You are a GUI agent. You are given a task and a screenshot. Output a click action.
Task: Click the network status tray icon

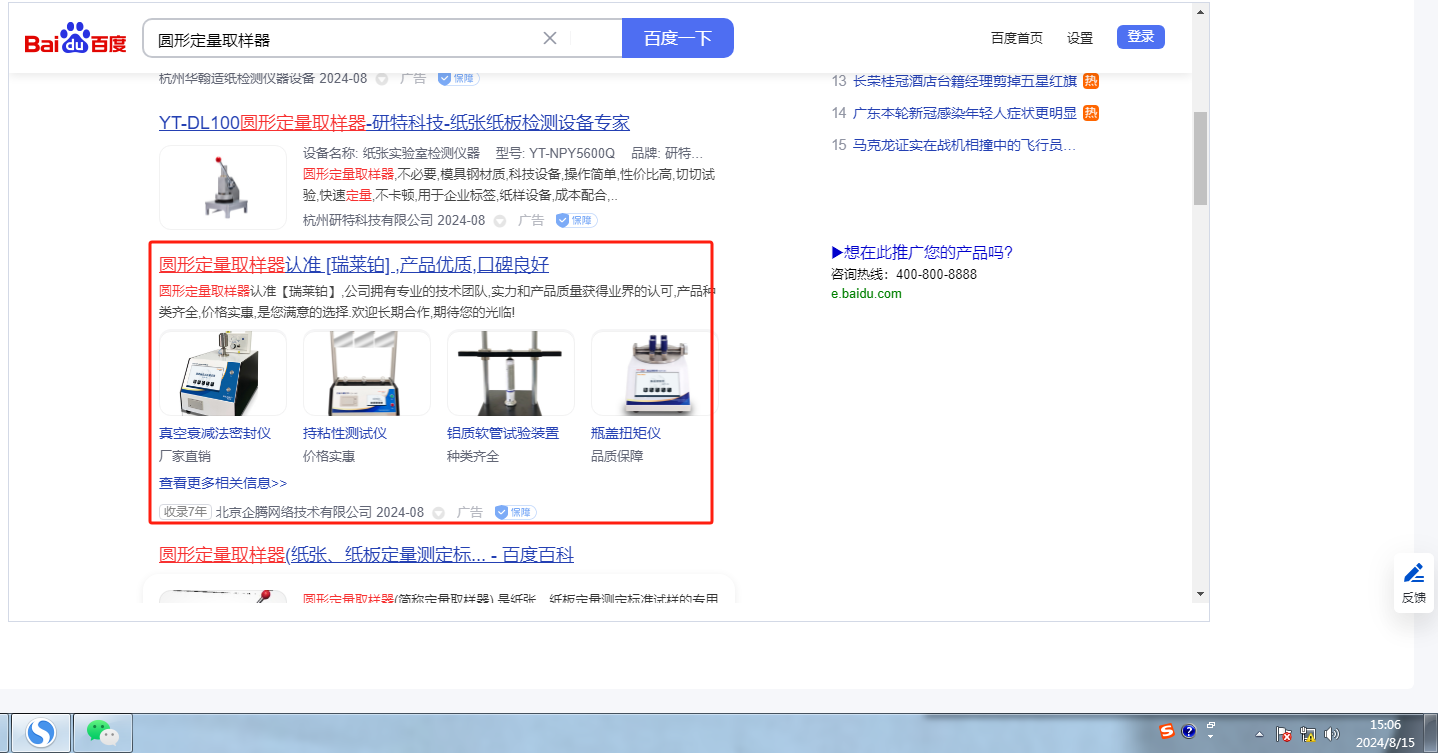click(x=1307, y=734)
